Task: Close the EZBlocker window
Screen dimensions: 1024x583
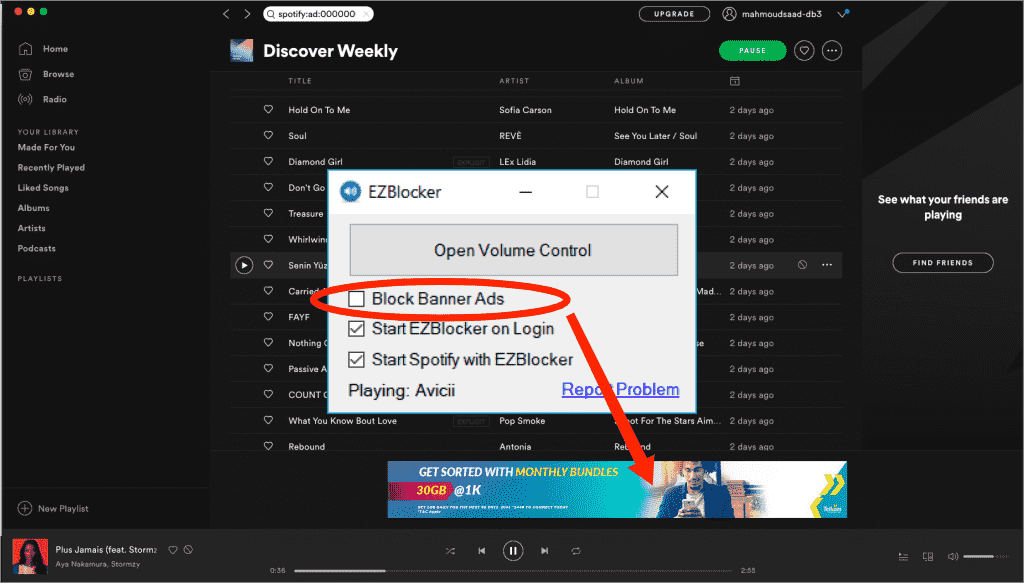Action: pos(662,192)
